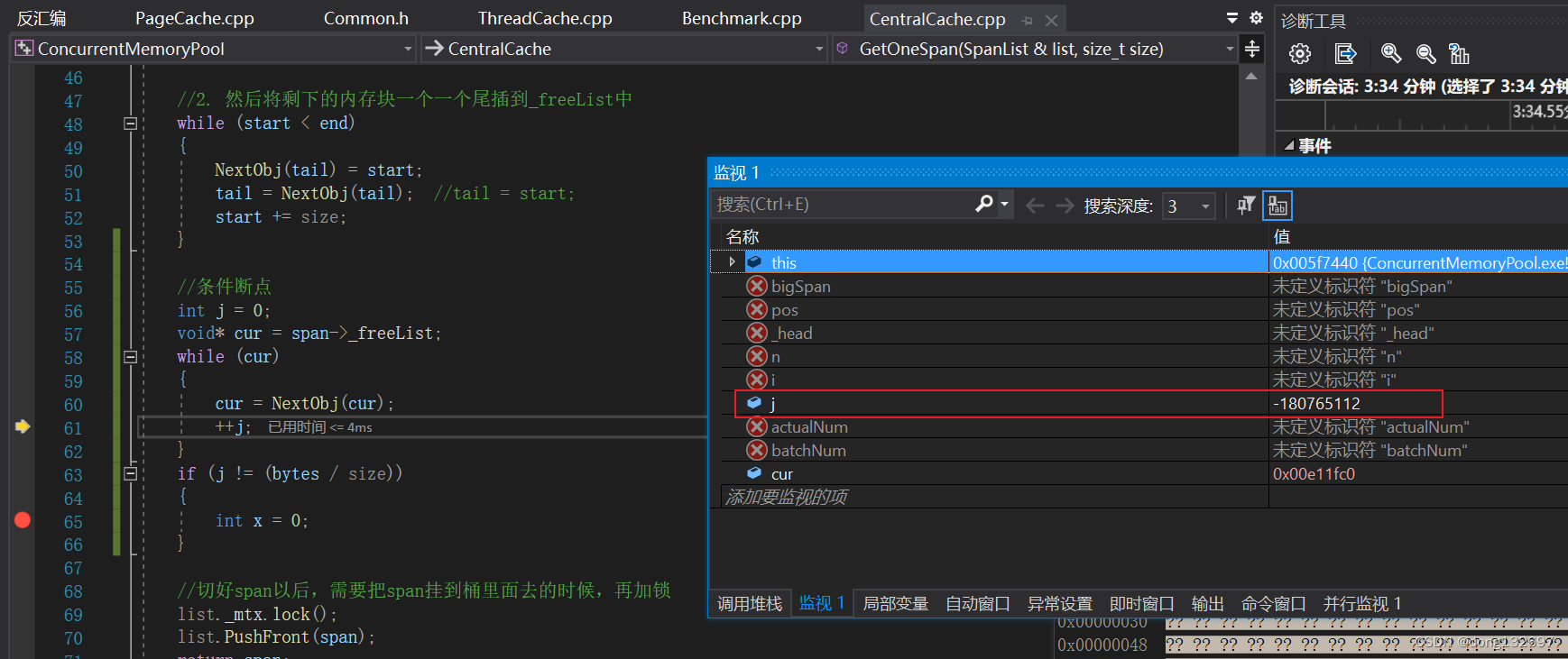
Task: Click the breakpoint on line 65
Action: [23, 519]
